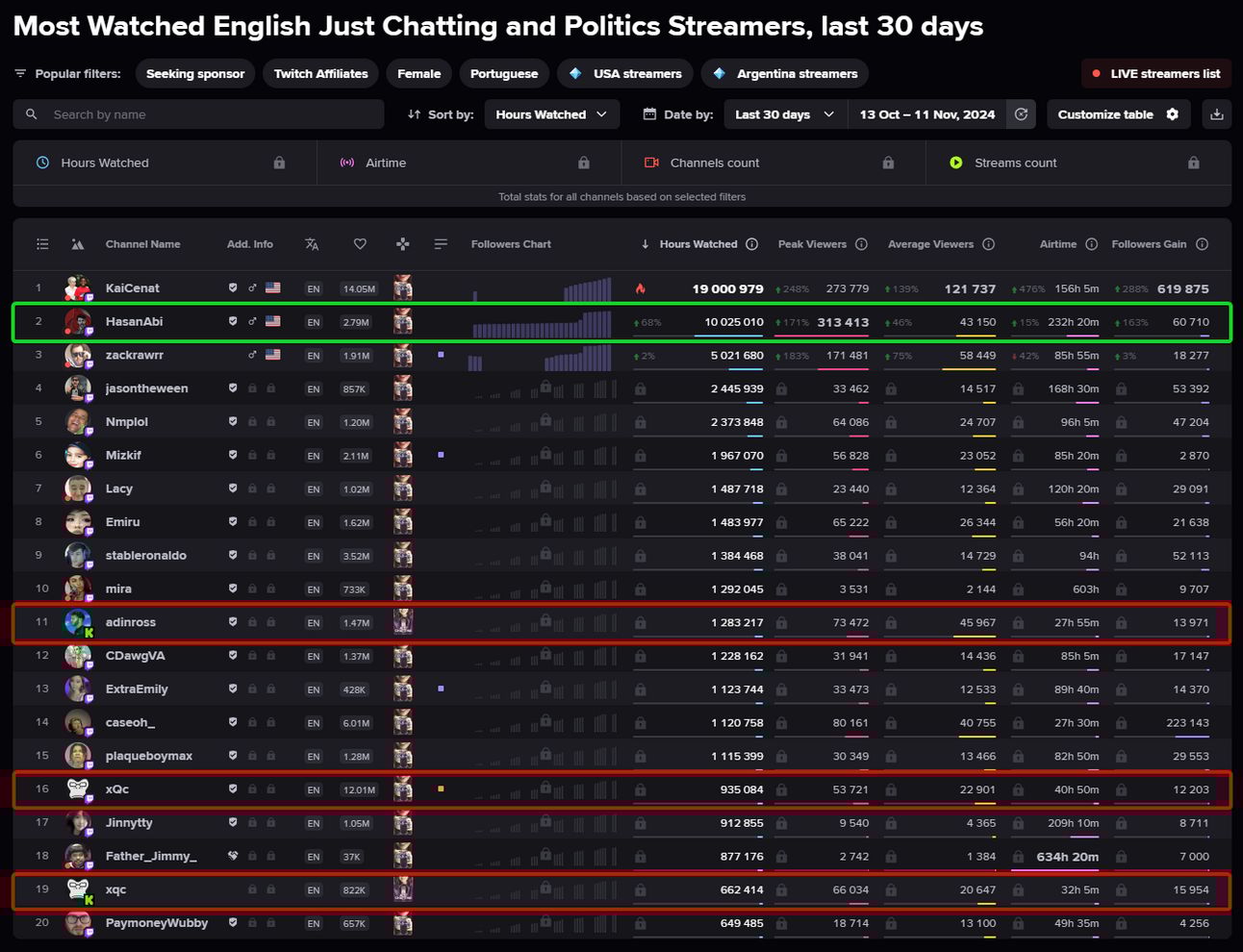Click the Customize table button
Screen dimensions: 1243x952
click(1118, 114)
